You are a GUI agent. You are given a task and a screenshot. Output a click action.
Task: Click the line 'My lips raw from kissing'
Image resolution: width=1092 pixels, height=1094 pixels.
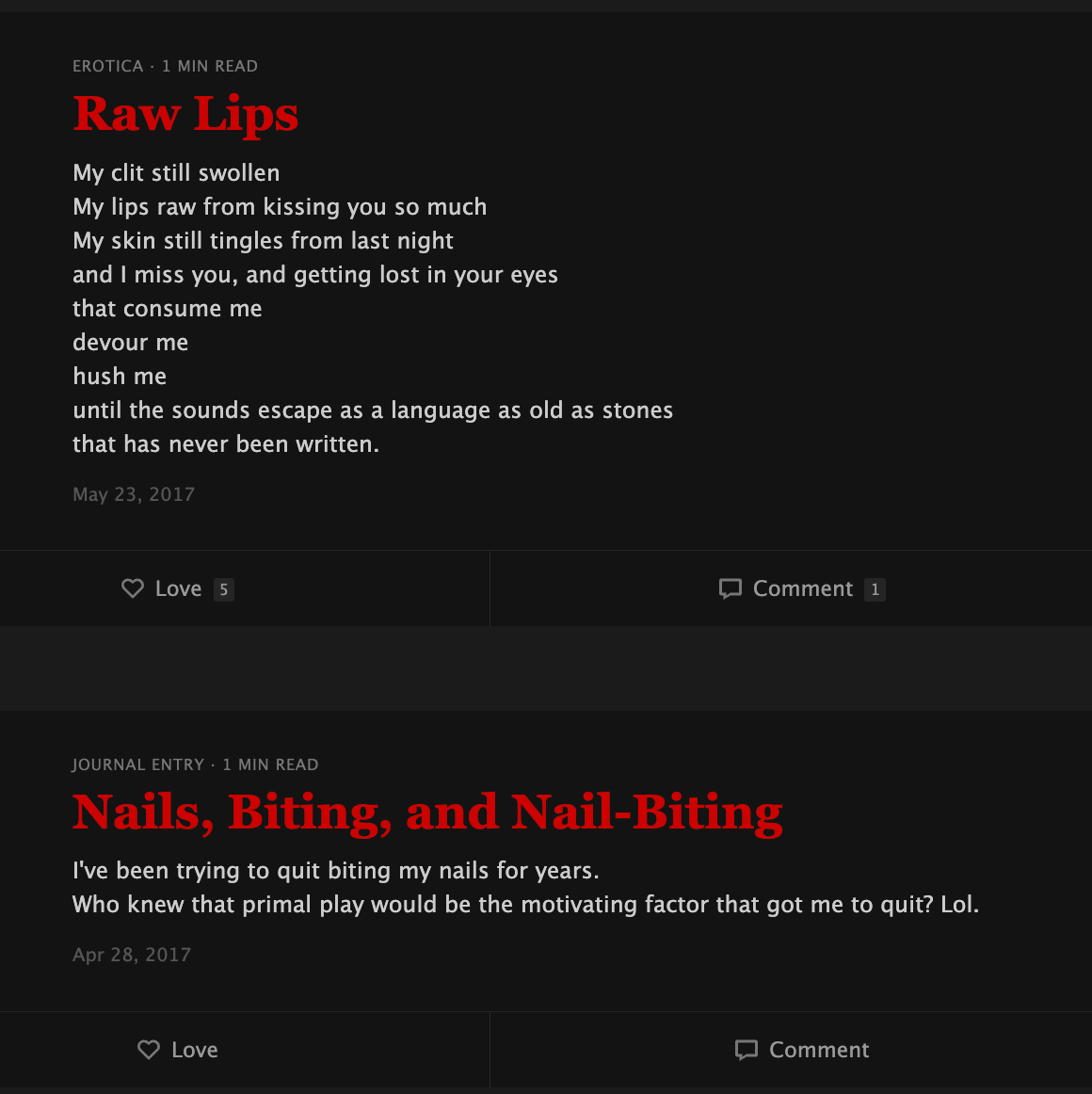coord(280,207)
